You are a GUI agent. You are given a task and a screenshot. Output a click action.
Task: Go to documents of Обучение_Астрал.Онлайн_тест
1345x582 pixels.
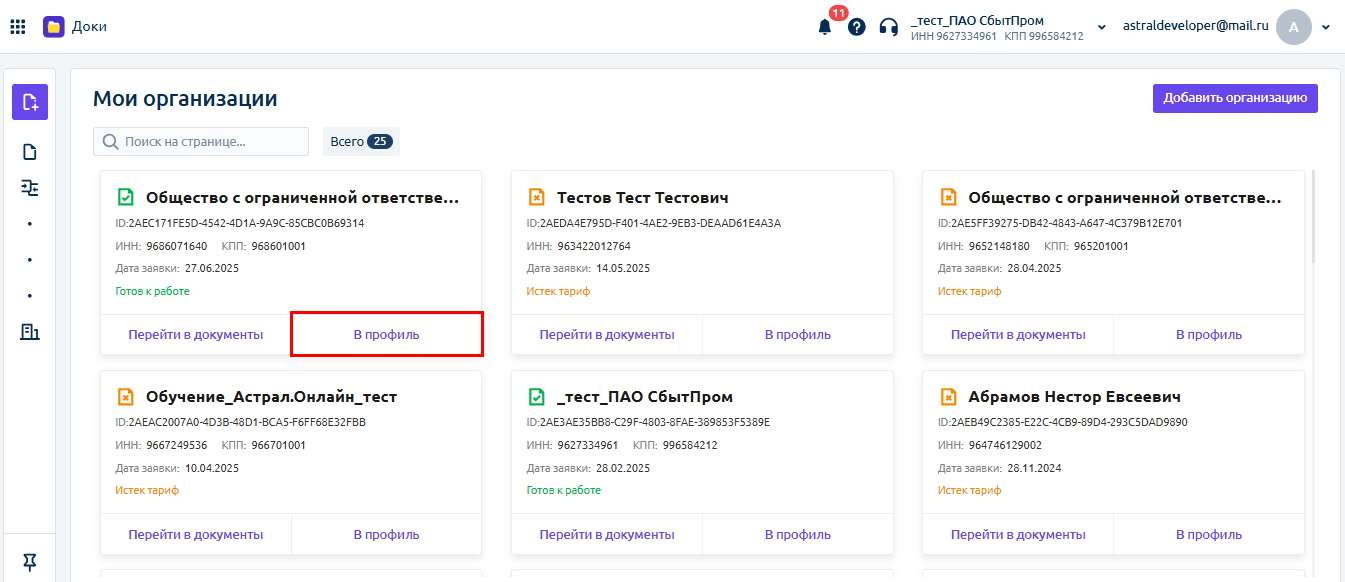196,535
